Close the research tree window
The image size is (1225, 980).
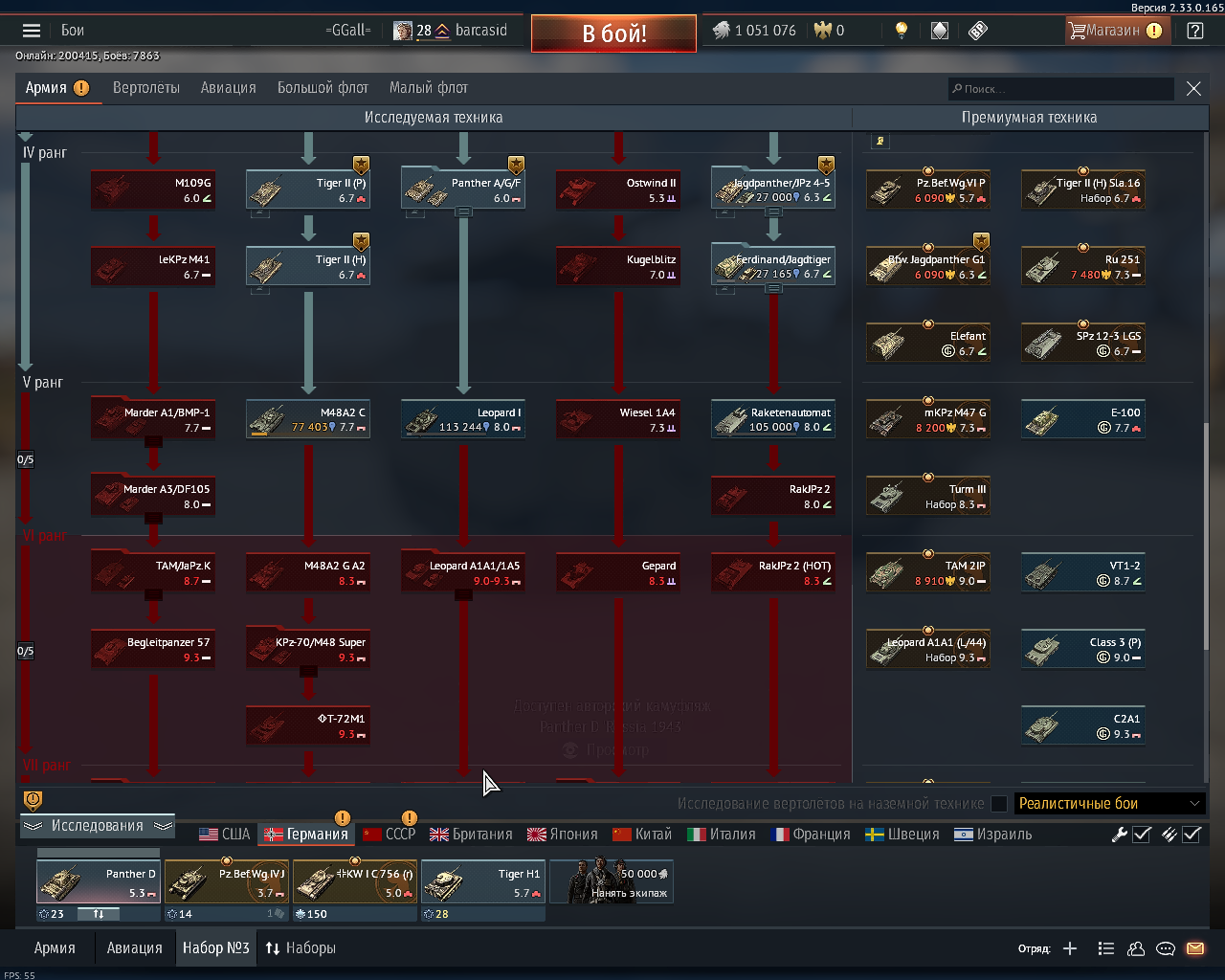pyautogui.click(x=1193, y=88)
